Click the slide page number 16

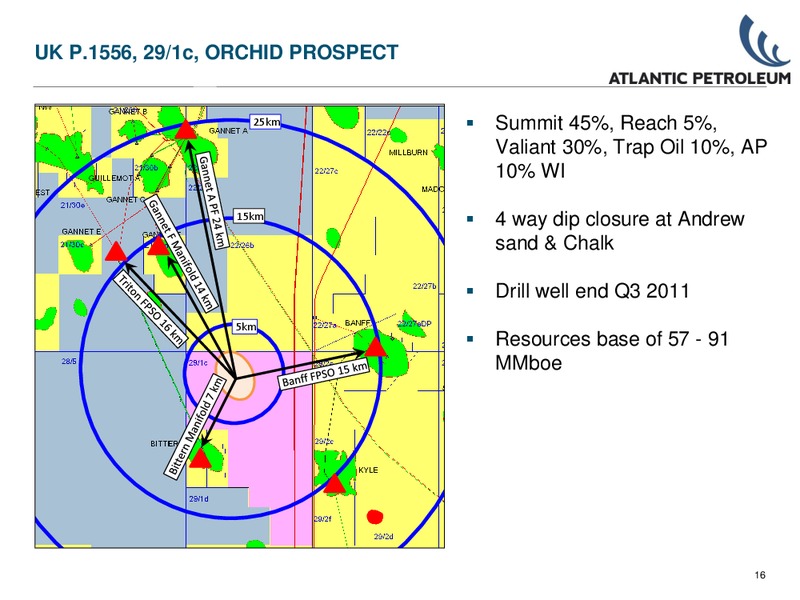pos(760,576)
